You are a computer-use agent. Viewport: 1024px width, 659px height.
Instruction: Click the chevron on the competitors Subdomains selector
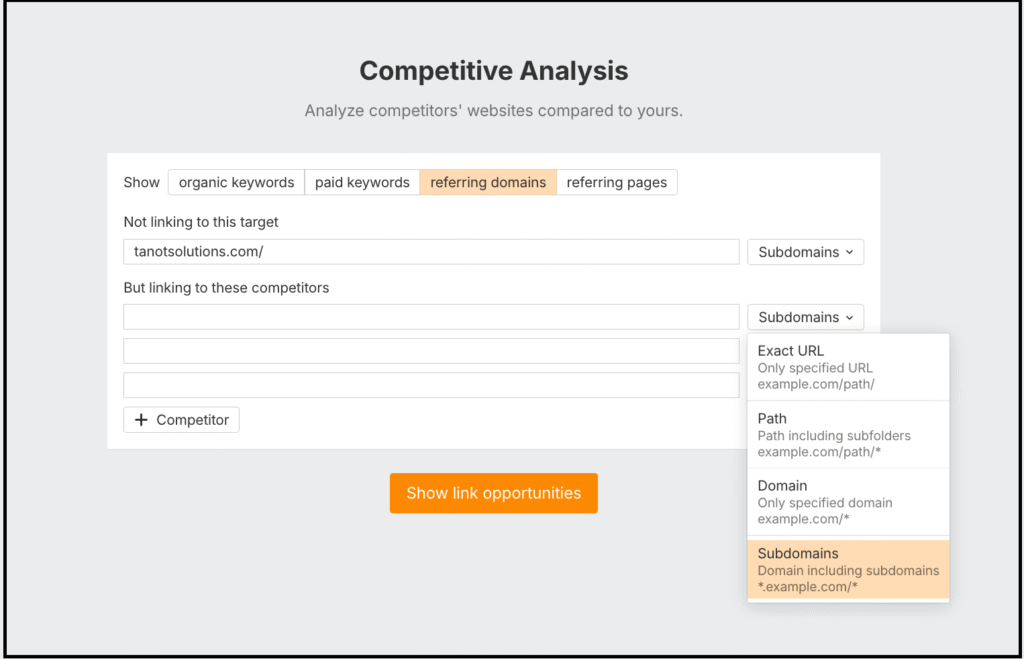pos(851,317)
